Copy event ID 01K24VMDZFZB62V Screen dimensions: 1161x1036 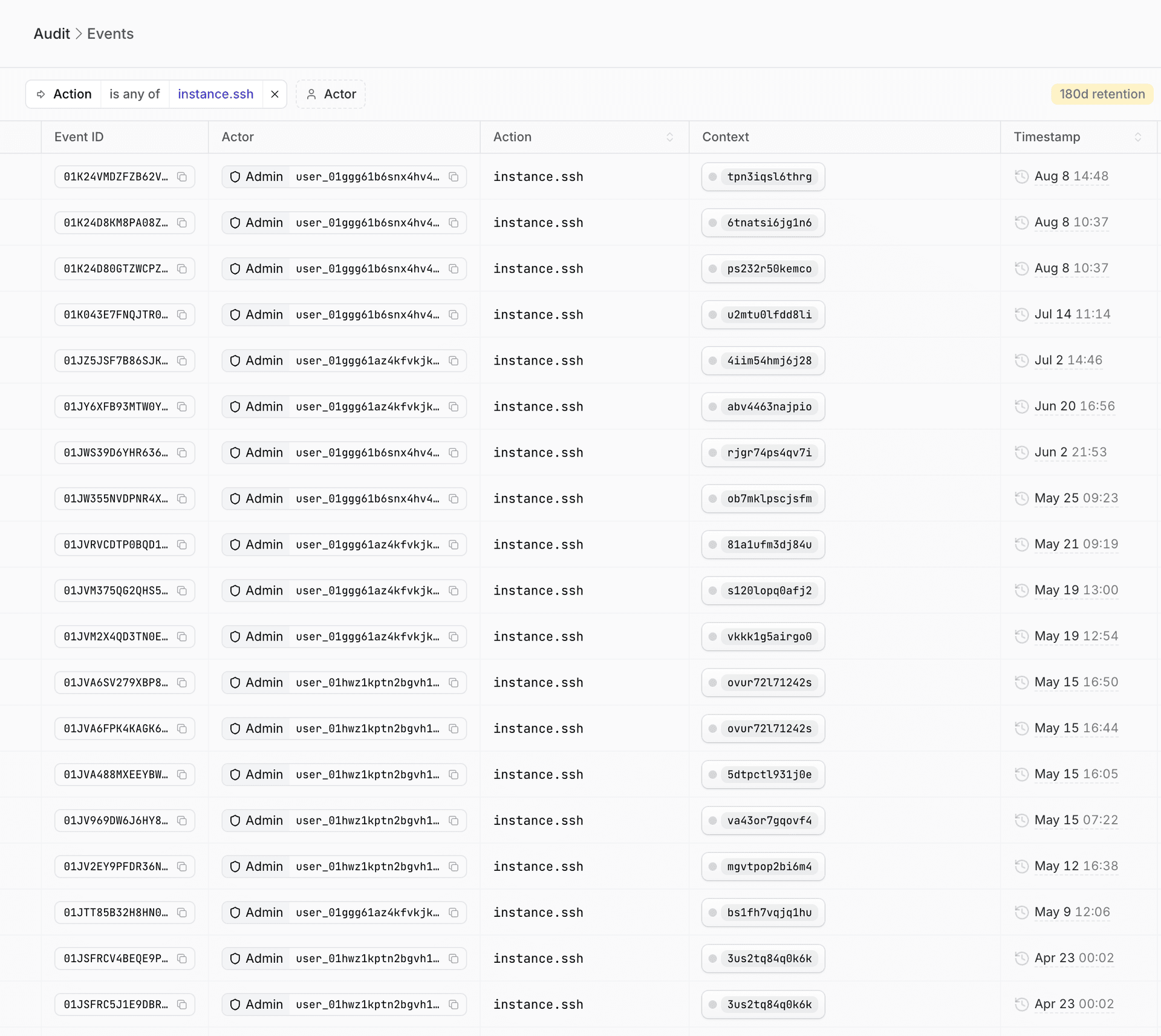(x=181, y=177)
